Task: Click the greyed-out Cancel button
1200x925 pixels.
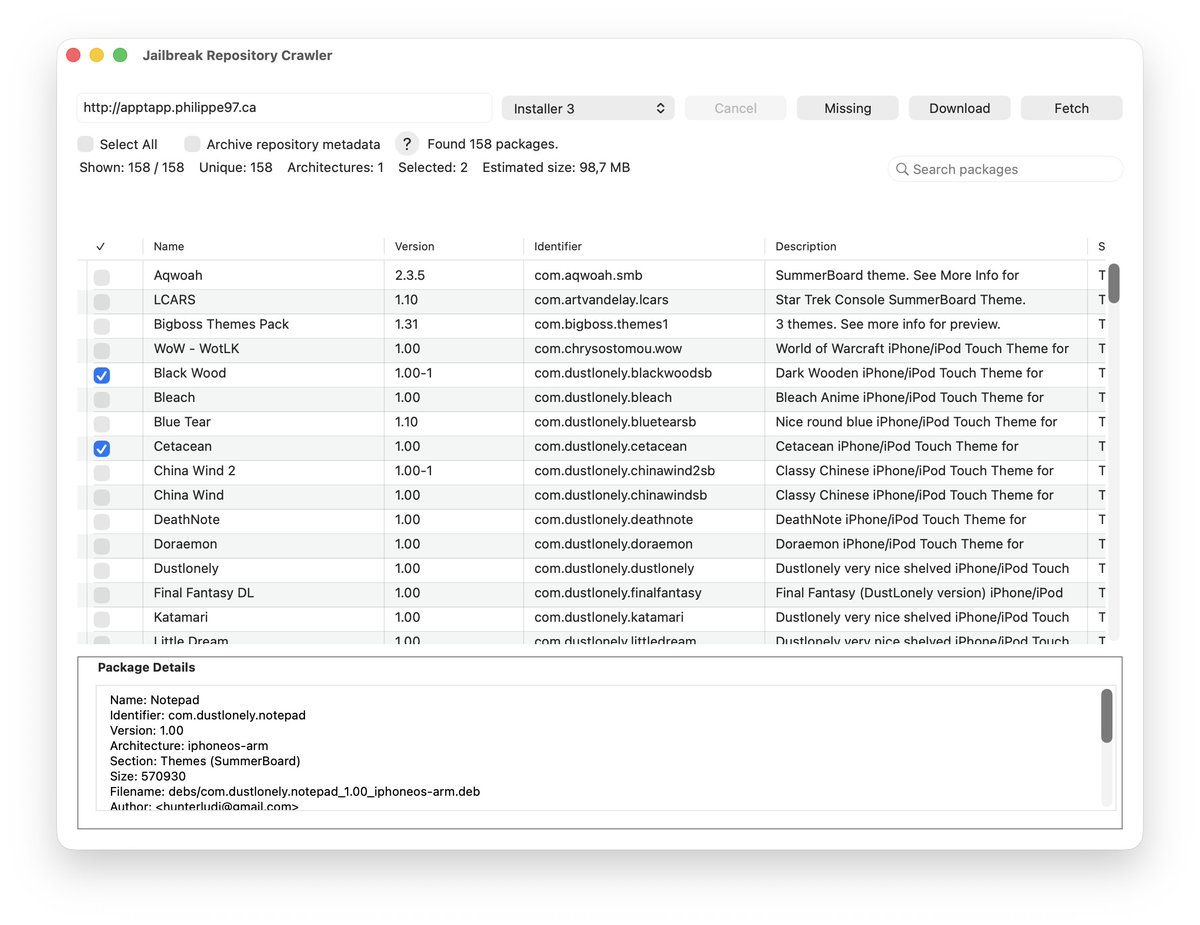Action: tap(736, 108)
